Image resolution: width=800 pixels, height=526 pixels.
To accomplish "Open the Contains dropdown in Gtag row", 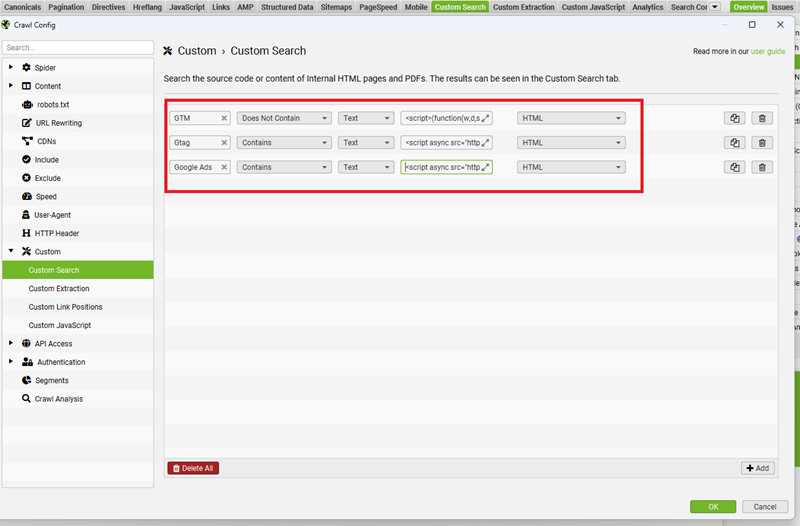I will 284,142.
